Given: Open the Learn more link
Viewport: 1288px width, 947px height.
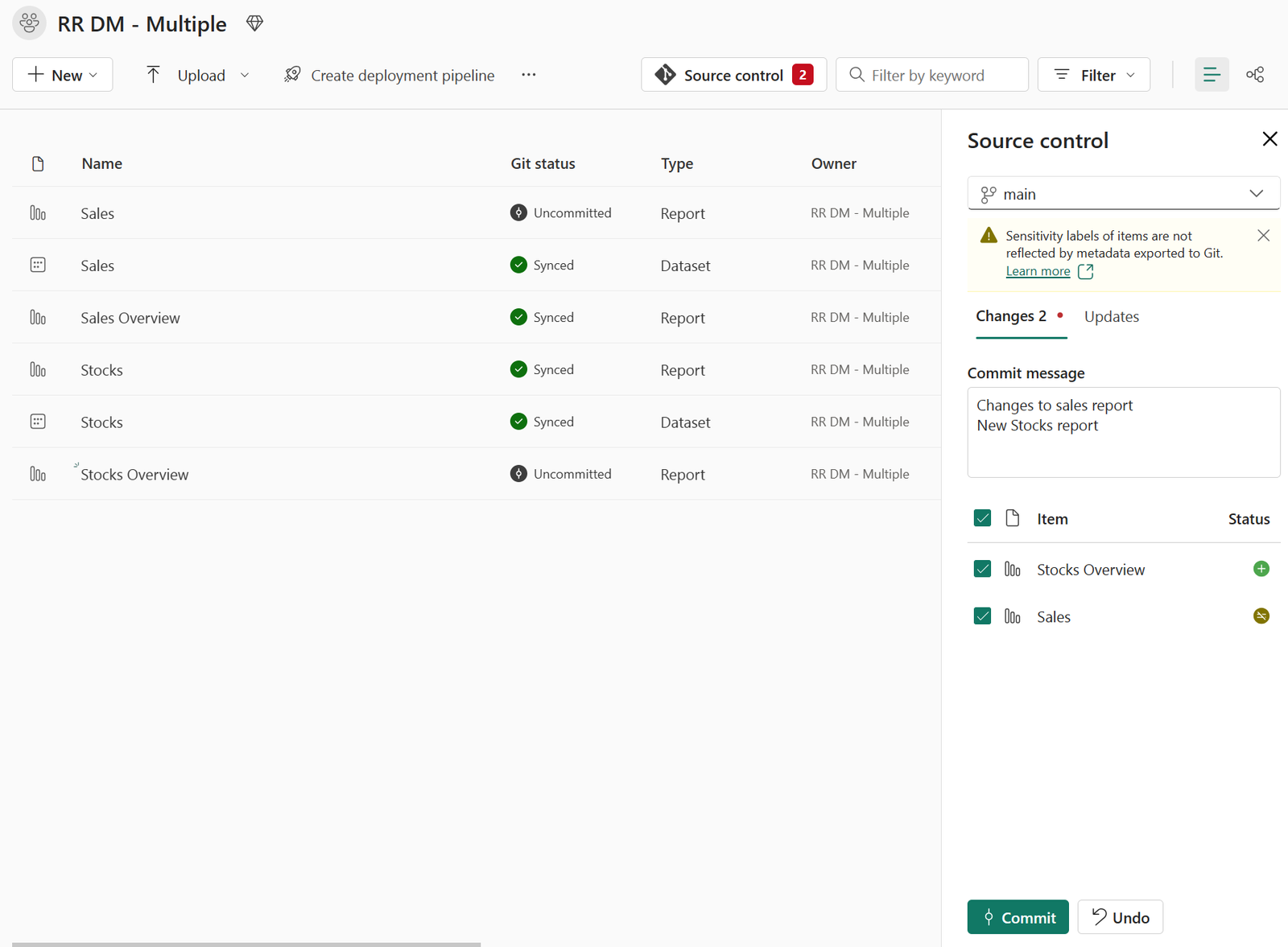Looking at the screenshot, I should coord(1038,271).
